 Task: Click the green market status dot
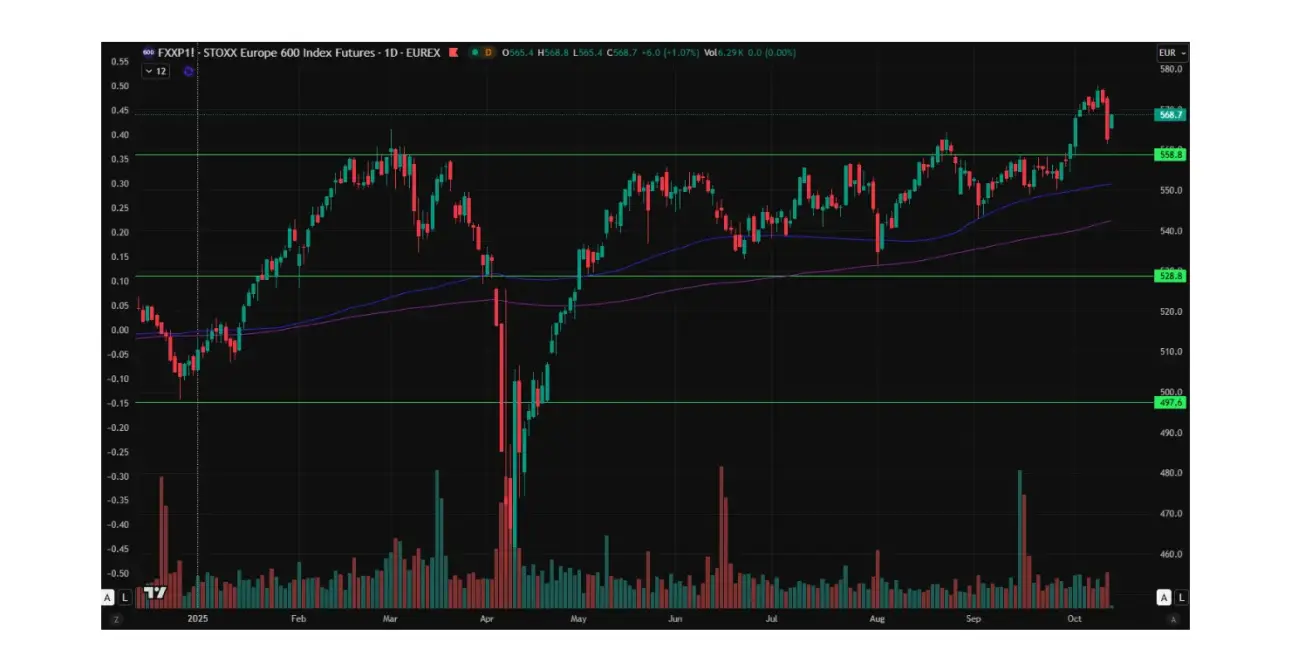[x=473, y=52]
